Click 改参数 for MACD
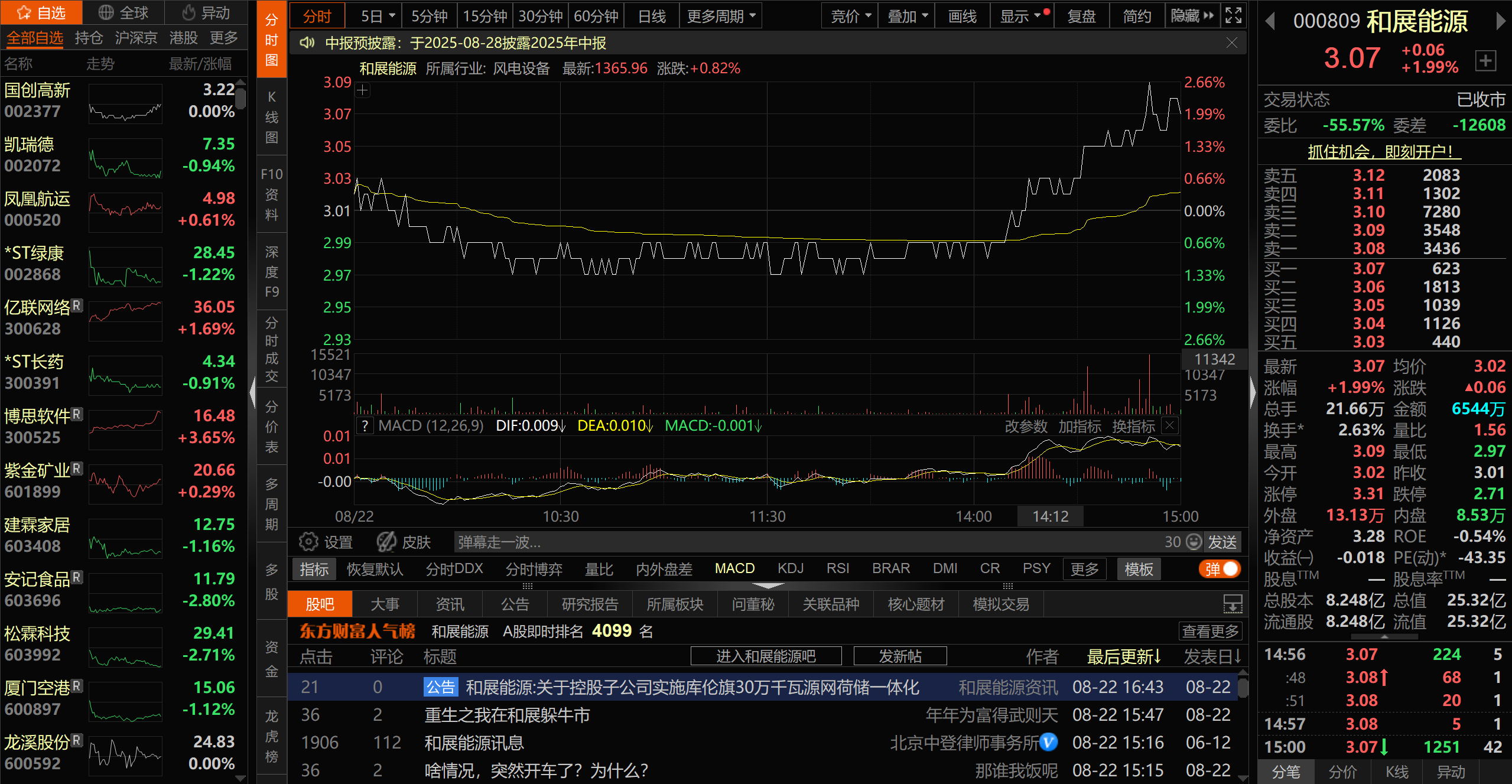Viewport: 1512px width, 784px height. pos(1026,426)
